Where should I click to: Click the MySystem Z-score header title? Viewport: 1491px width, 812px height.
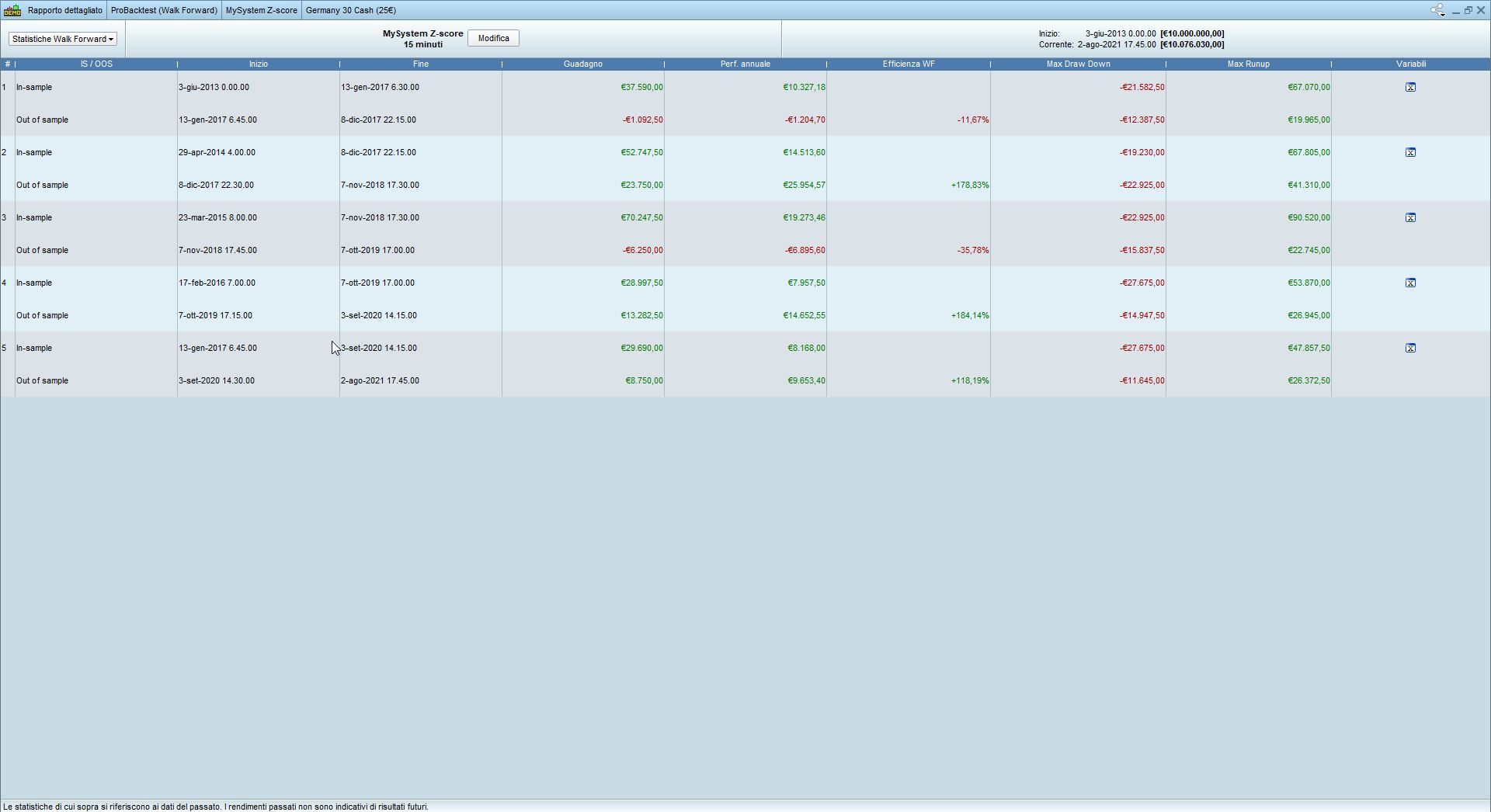pos(422,33)
